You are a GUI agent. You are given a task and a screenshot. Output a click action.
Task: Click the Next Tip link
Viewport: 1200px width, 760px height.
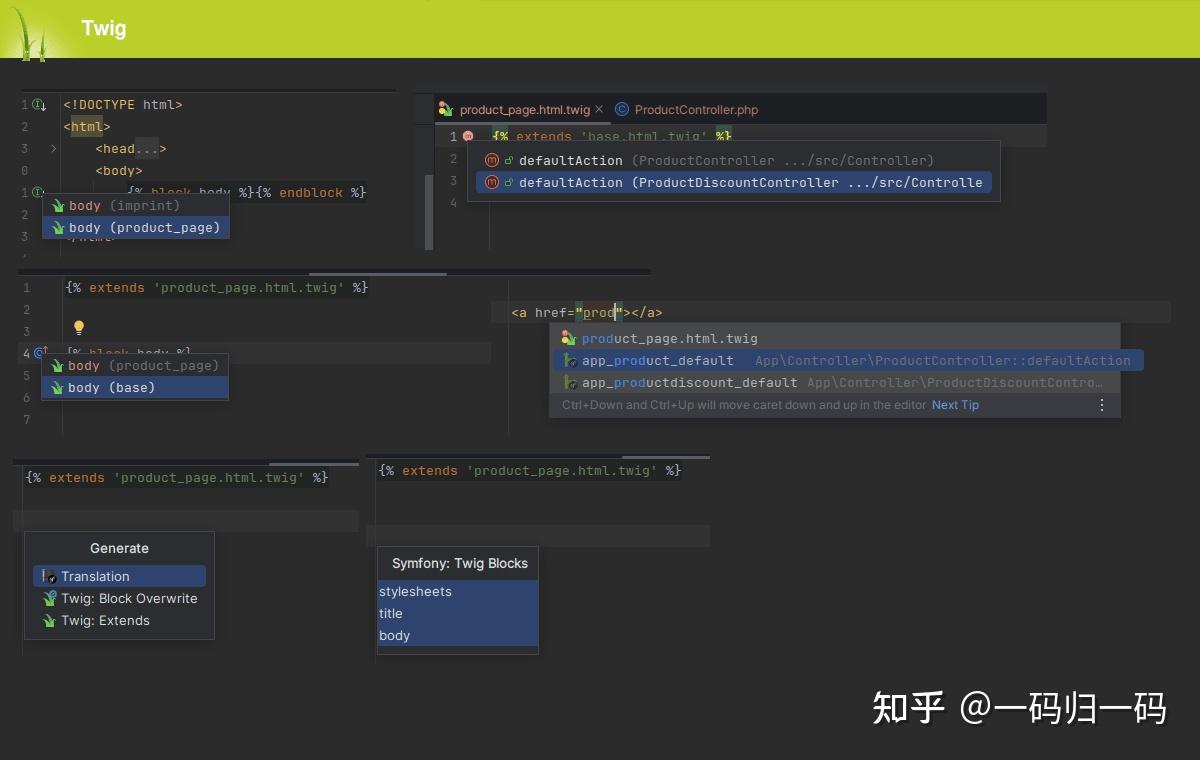[x=955, y=405]
